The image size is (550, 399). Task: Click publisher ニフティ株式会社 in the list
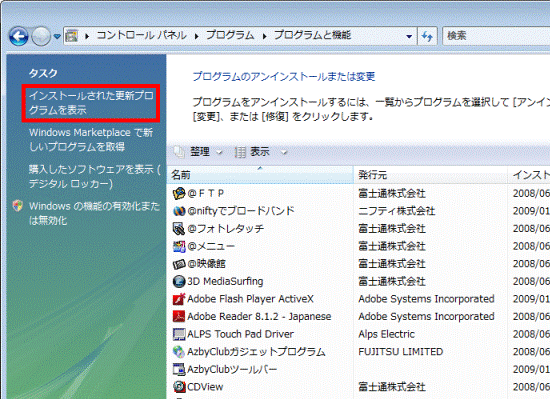[x=397, y=211]
